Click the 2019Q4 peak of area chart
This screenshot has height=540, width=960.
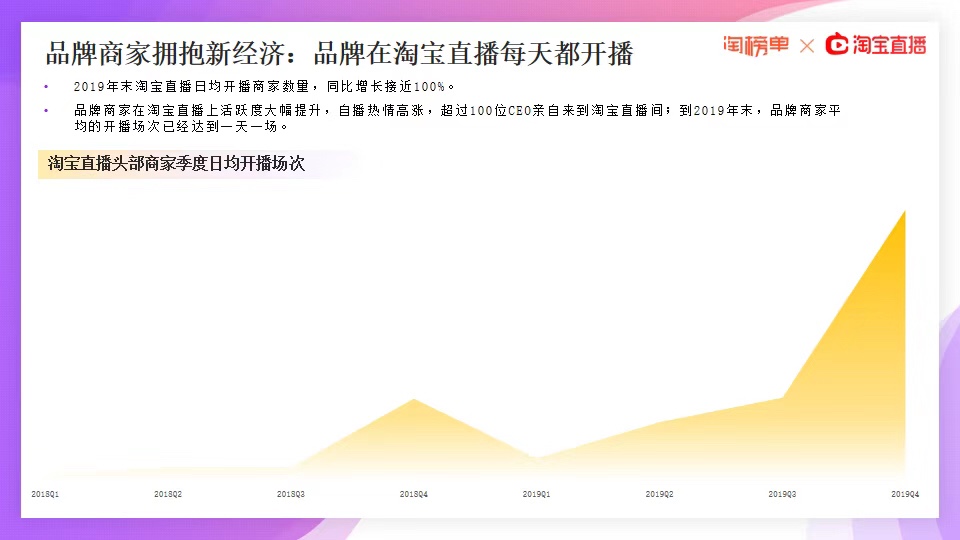tap(904, 214)
